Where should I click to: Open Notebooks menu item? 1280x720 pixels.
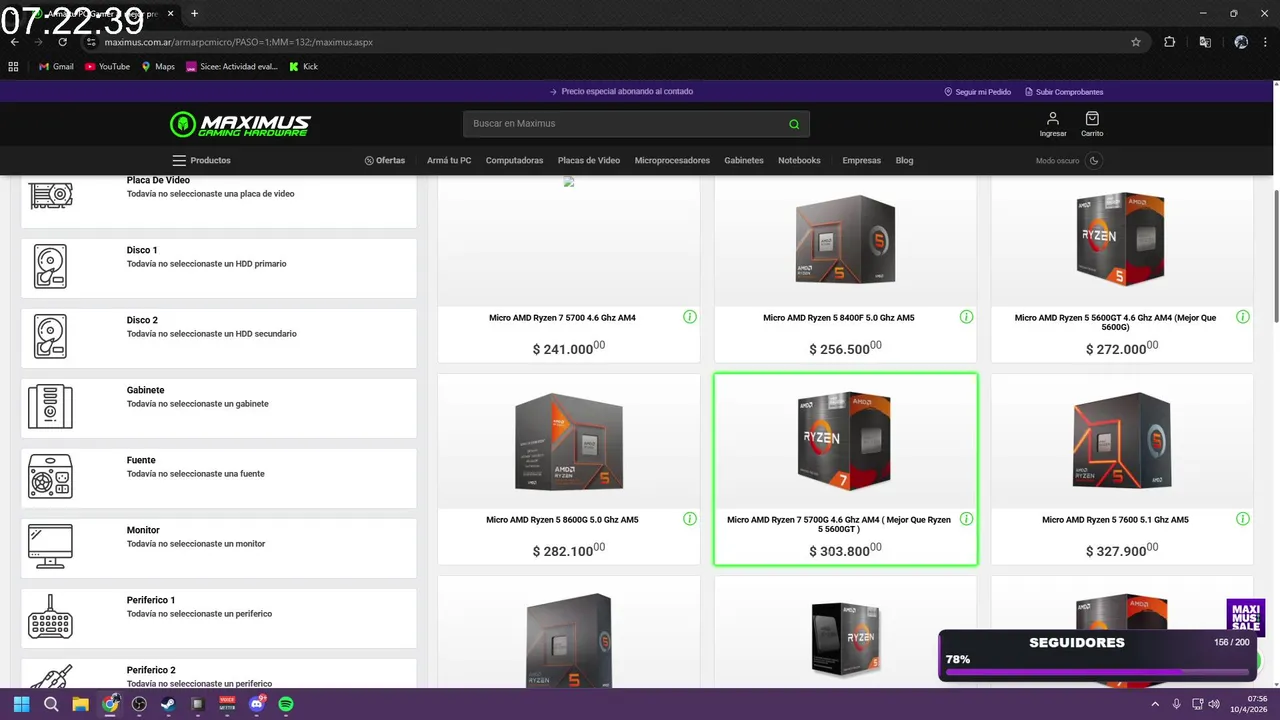[799, 160]
